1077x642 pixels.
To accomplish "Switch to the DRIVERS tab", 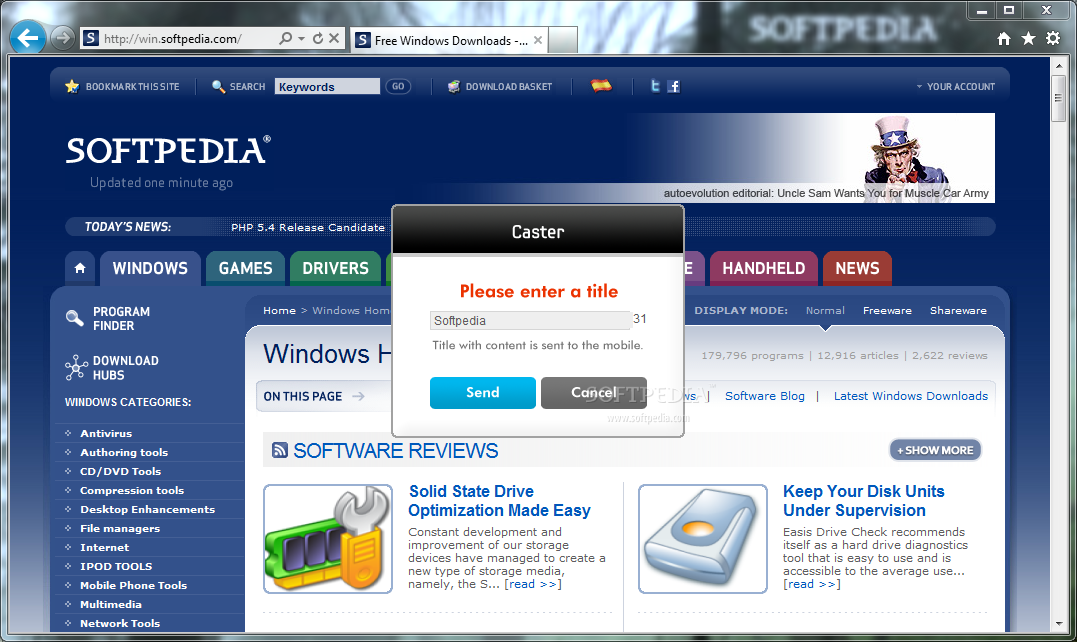I will point(335,268).
